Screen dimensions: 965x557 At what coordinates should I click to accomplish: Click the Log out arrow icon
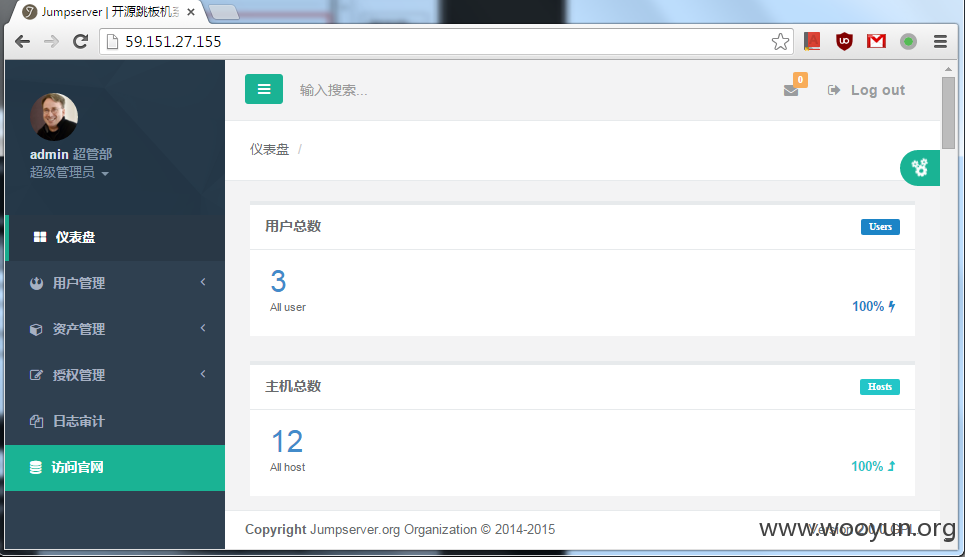pyautogui.click(x=834, y=90)
